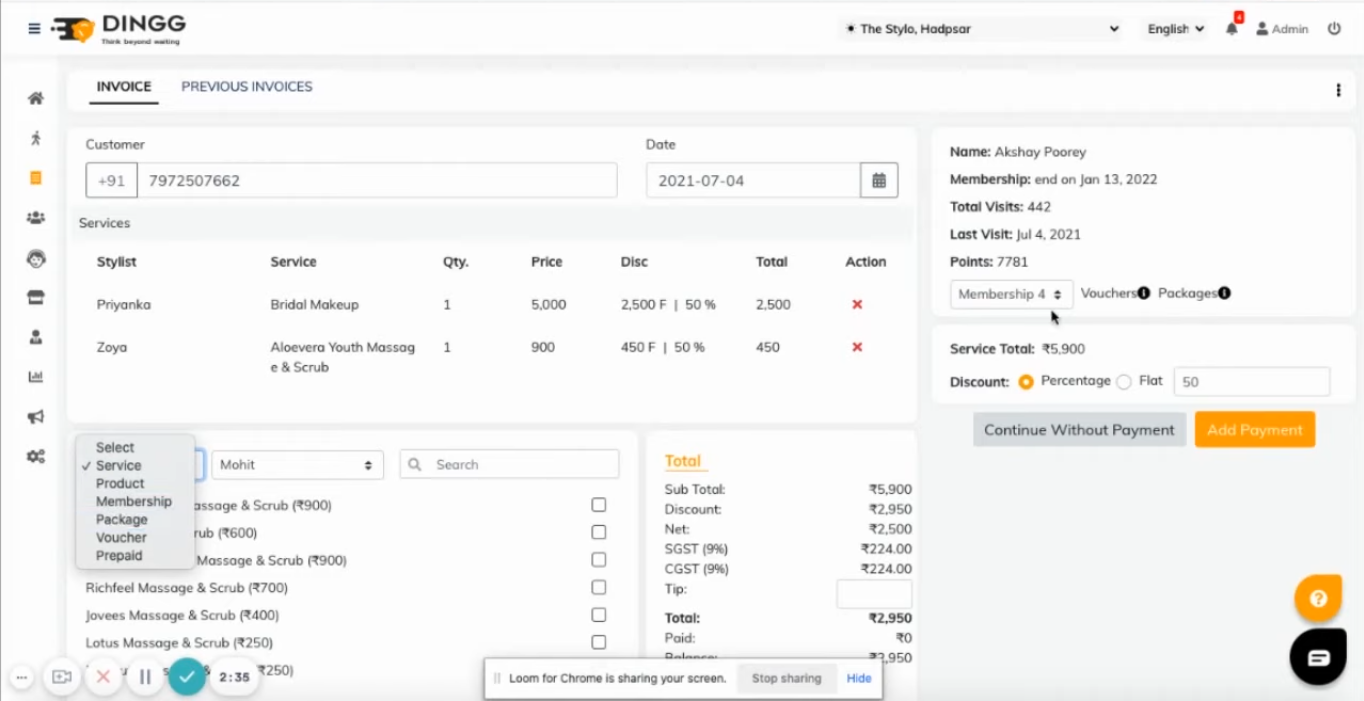Viewport: 1364px width, 701px height.
Task: Open the calendar date picker icon
Action: [x=879, y=181]
